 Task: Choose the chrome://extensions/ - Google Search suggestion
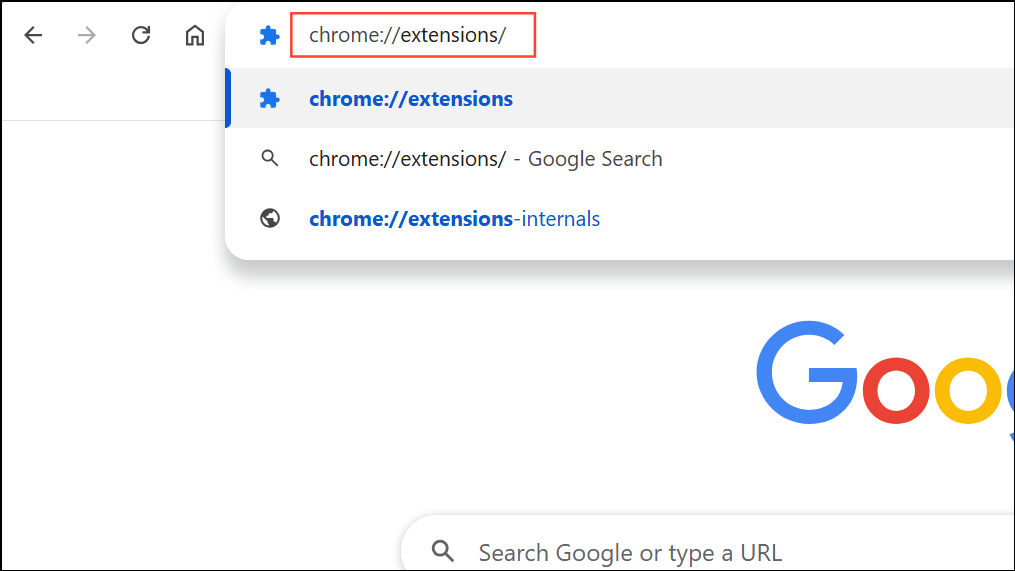(x=485, y=158)
